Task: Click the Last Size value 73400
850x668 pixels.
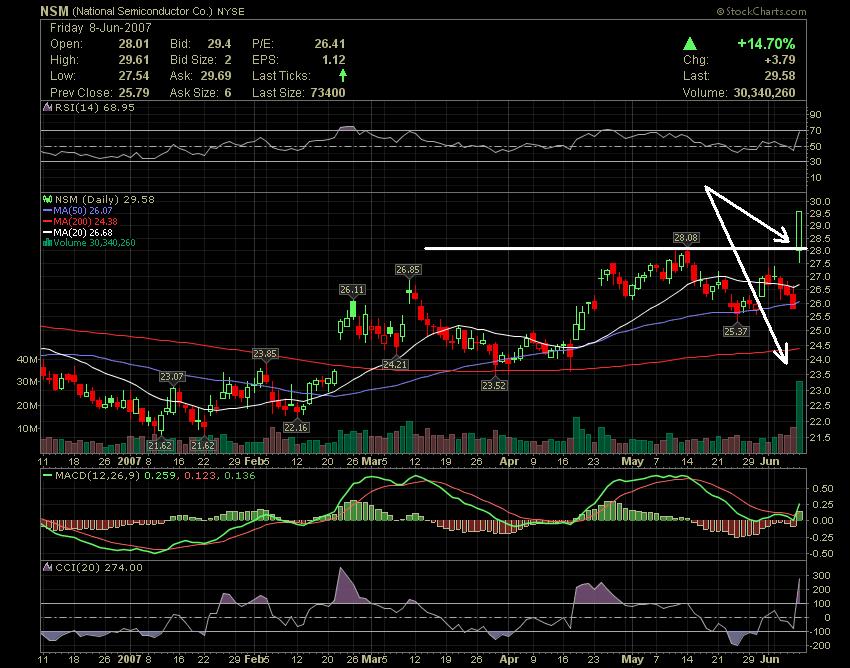Action: pyautogui.click(x=327, y=93)
